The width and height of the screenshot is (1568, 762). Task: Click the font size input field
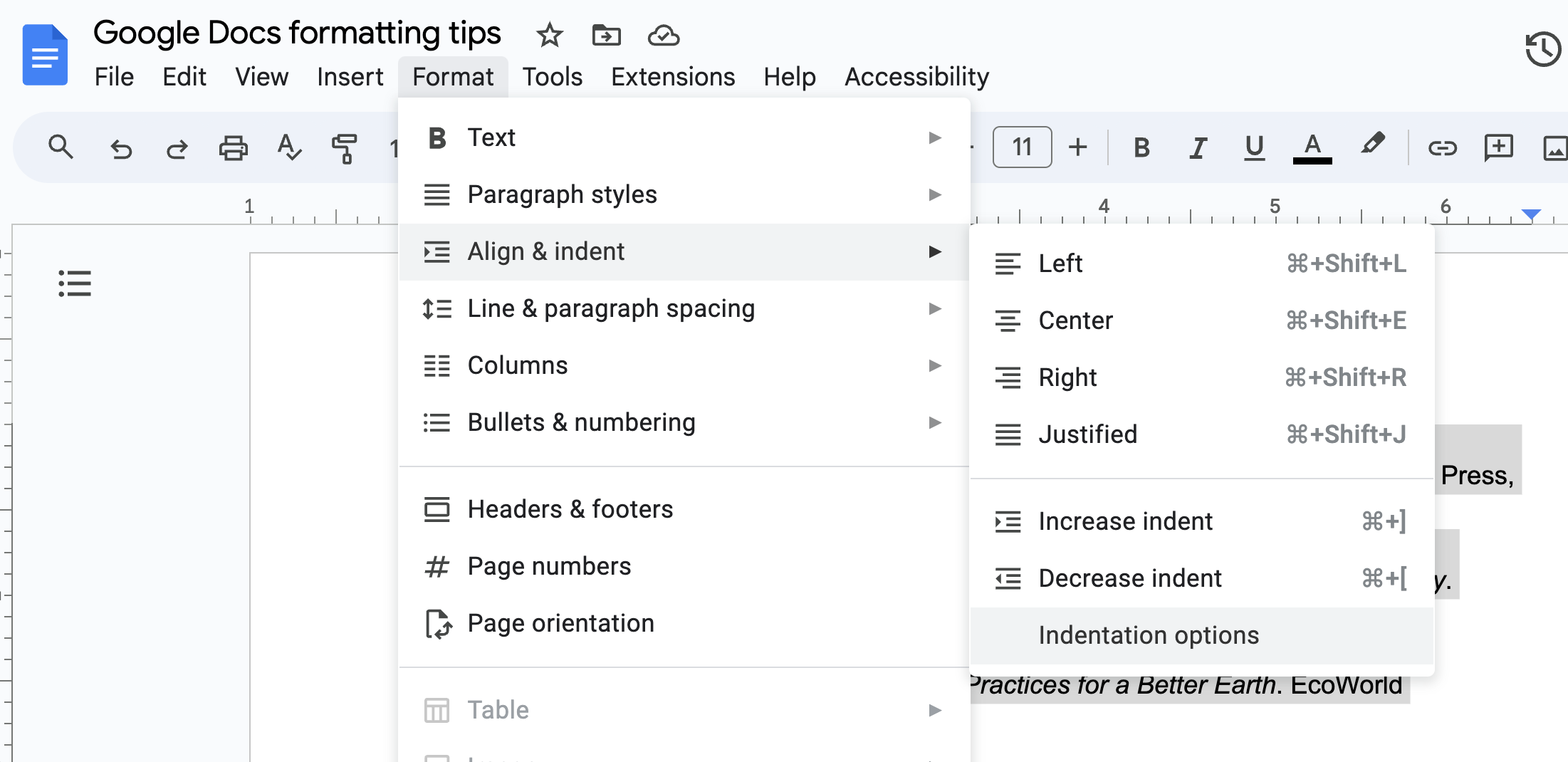1022,147
